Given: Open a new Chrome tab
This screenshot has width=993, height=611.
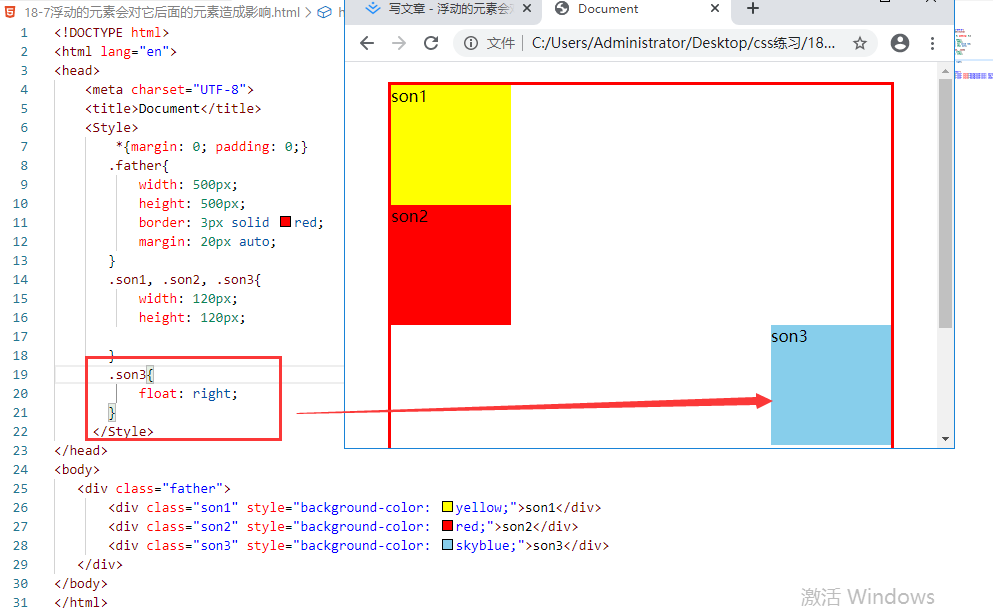Looking at the screenshot, I should coord(753,9).
